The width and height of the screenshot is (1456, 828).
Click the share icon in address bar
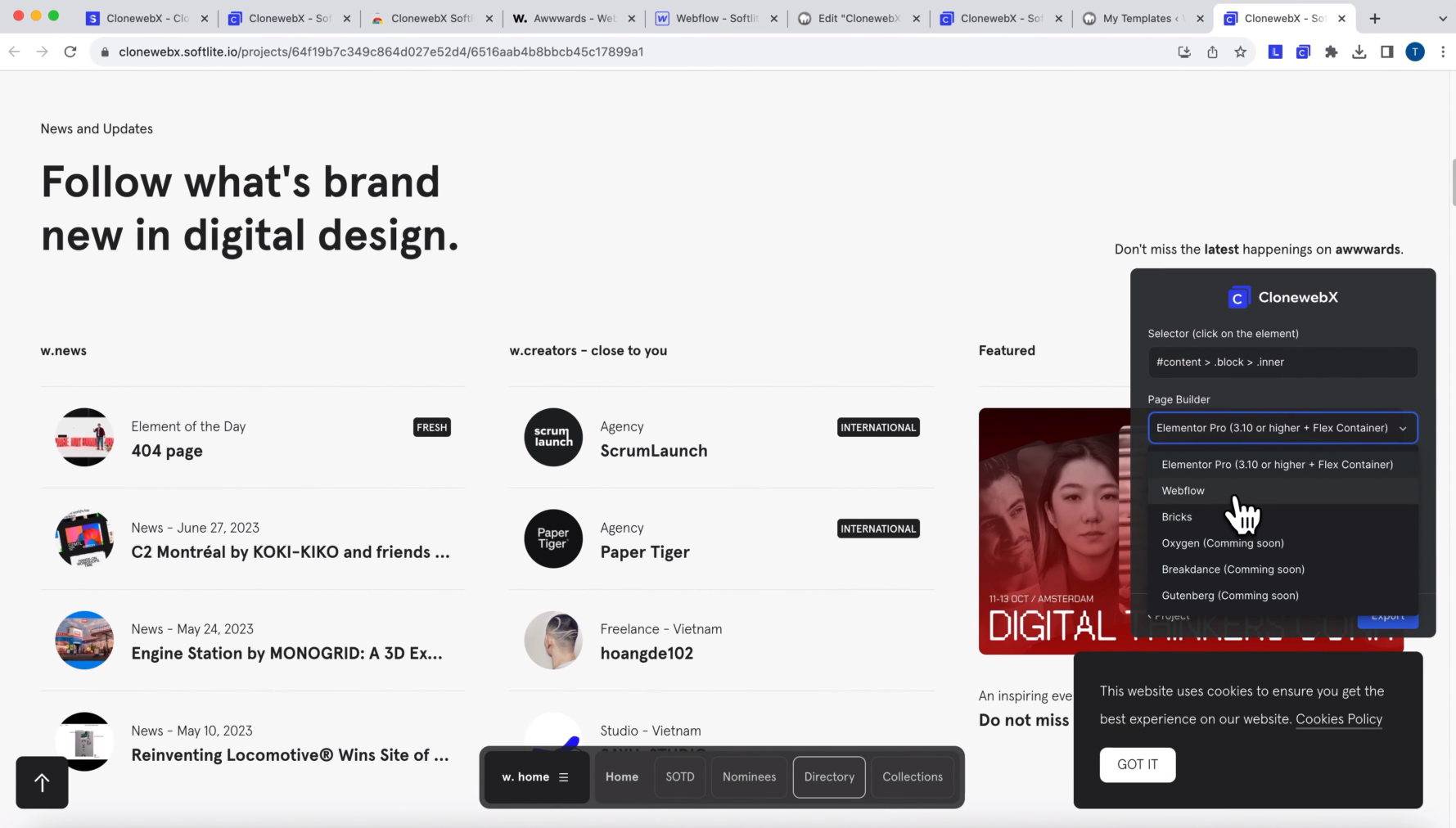click(x=1212, y=52)
